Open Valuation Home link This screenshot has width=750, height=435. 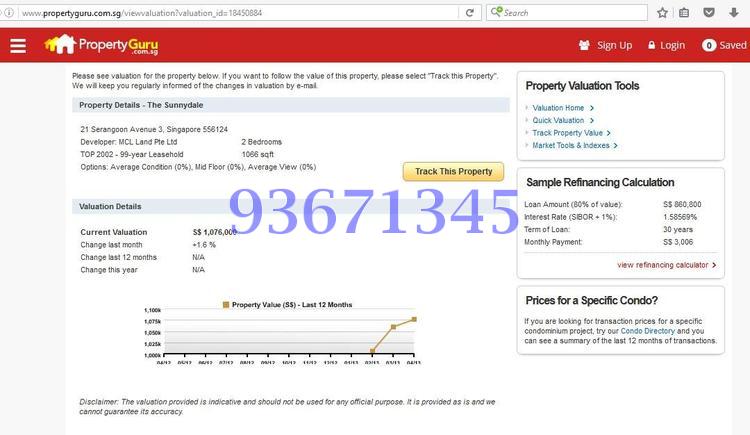tap(558, 108)
